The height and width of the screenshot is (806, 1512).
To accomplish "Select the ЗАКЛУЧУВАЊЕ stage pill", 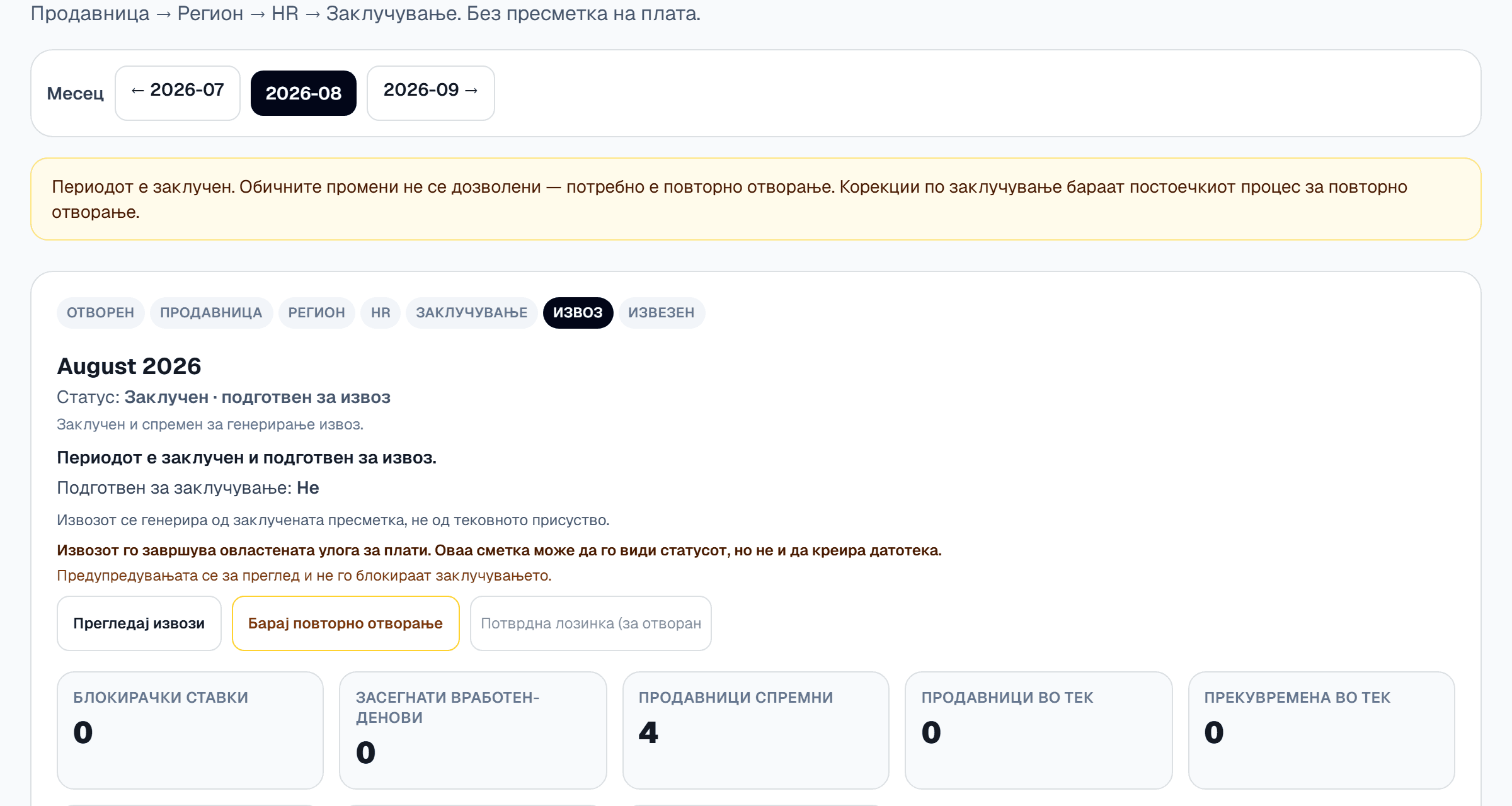I will point(471,312).
